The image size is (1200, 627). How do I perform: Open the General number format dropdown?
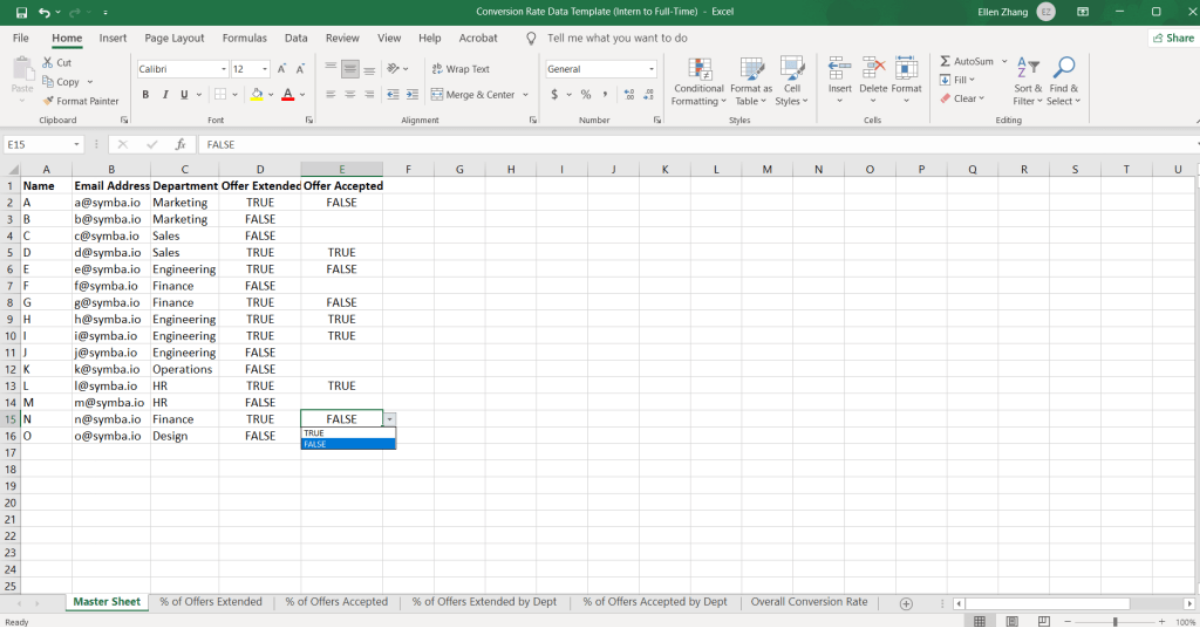click(652, 69)
